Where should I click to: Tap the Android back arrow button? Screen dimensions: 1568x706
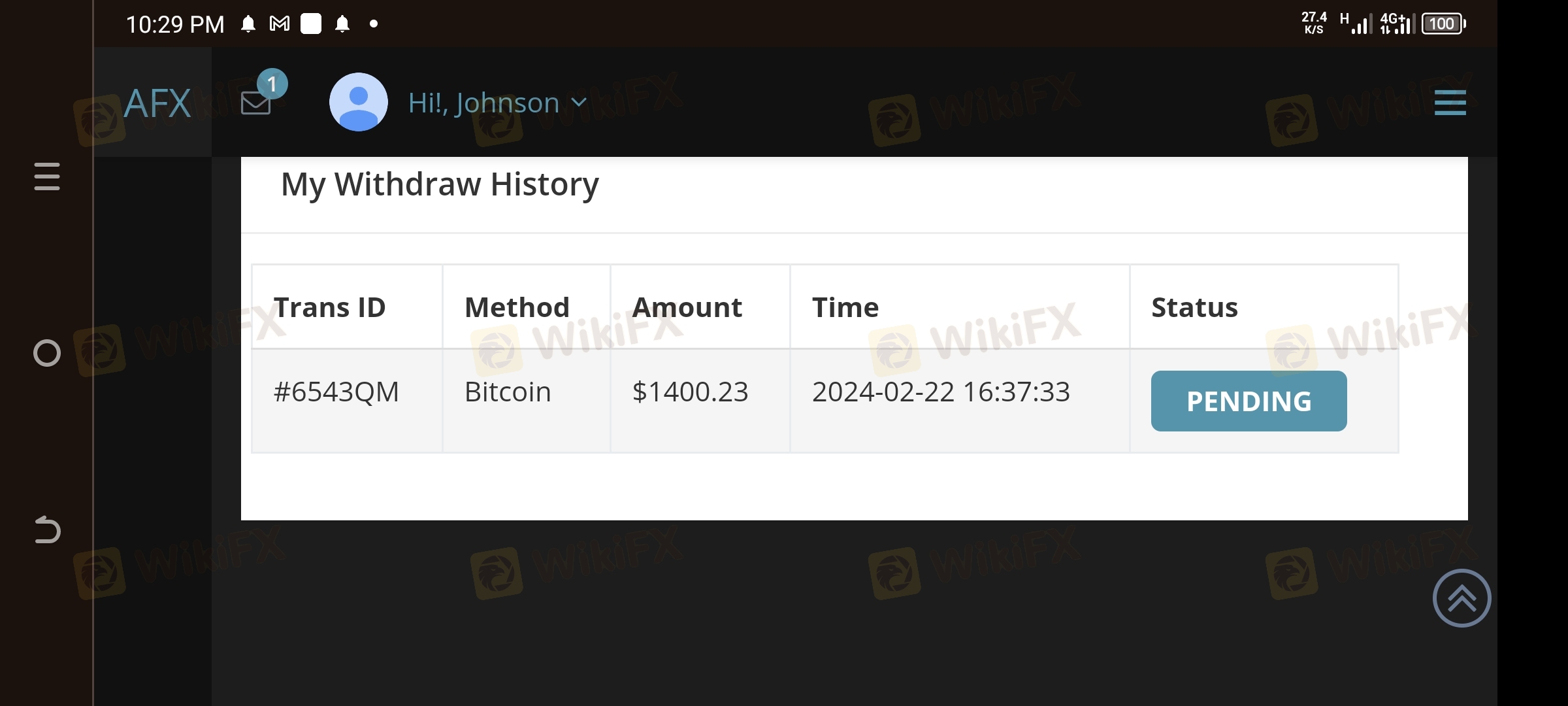point(47,529)
